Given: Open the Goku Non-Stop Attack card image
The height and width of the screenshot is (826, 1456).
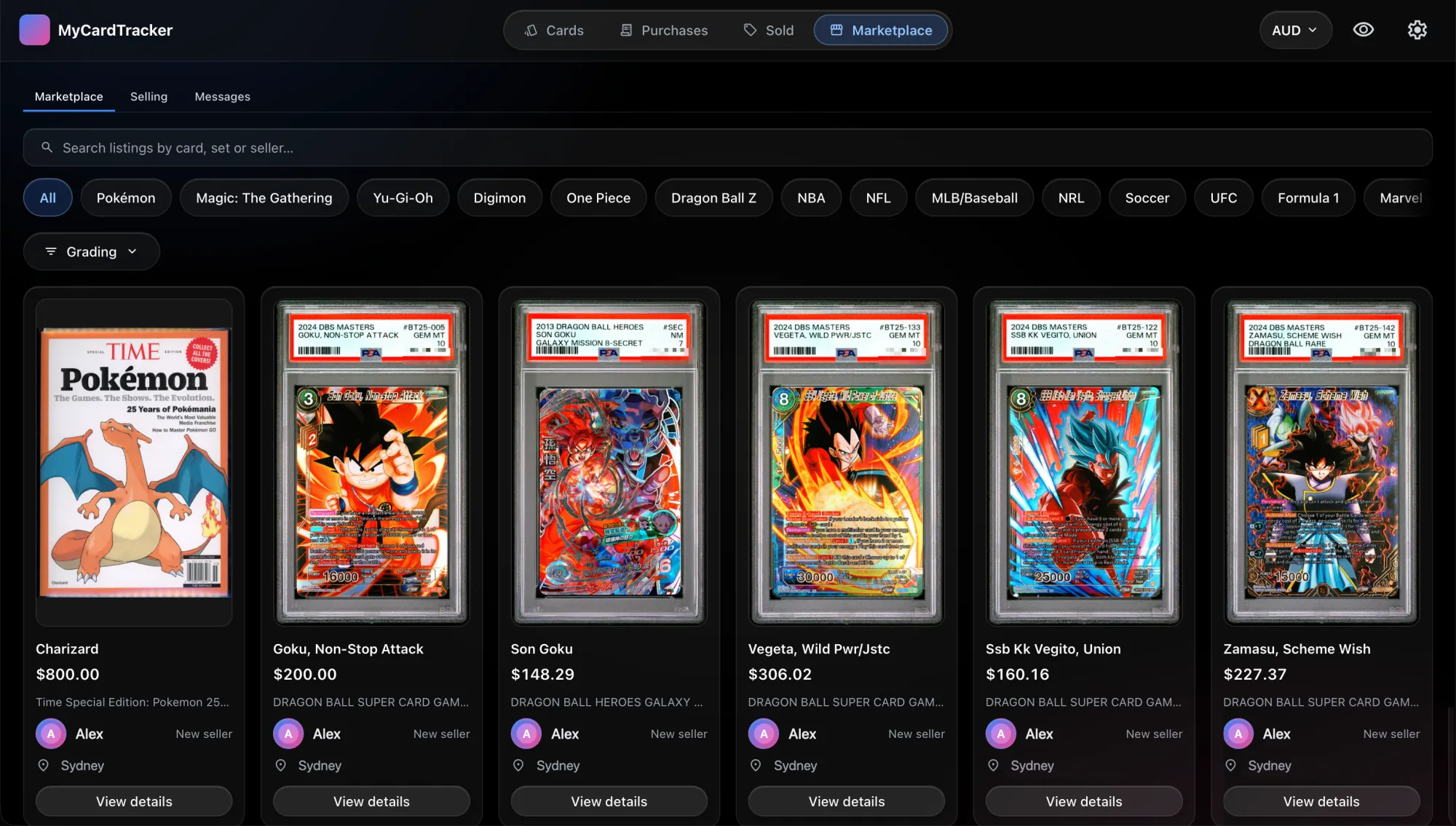Looking at the screenshot, I should [x=371, y=463].
